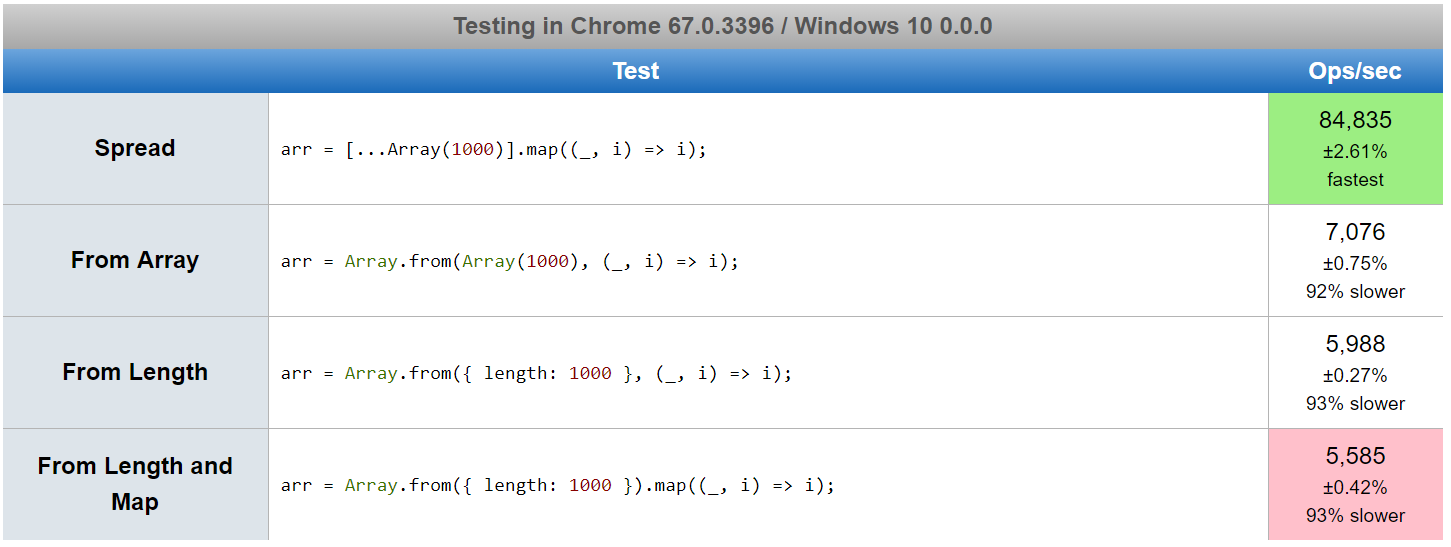Select the "Test" column header
The width and height of the screenshot is (1451, 547).
click(636, 71)
